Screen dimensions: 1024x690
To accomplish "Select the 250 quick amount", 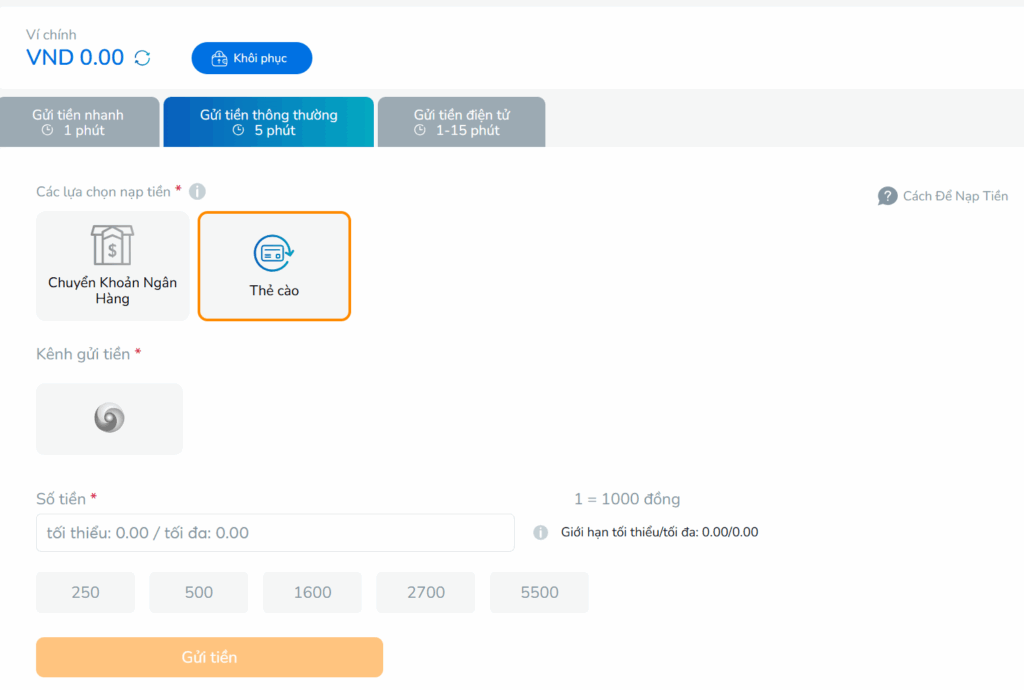I will click(86, 592).
